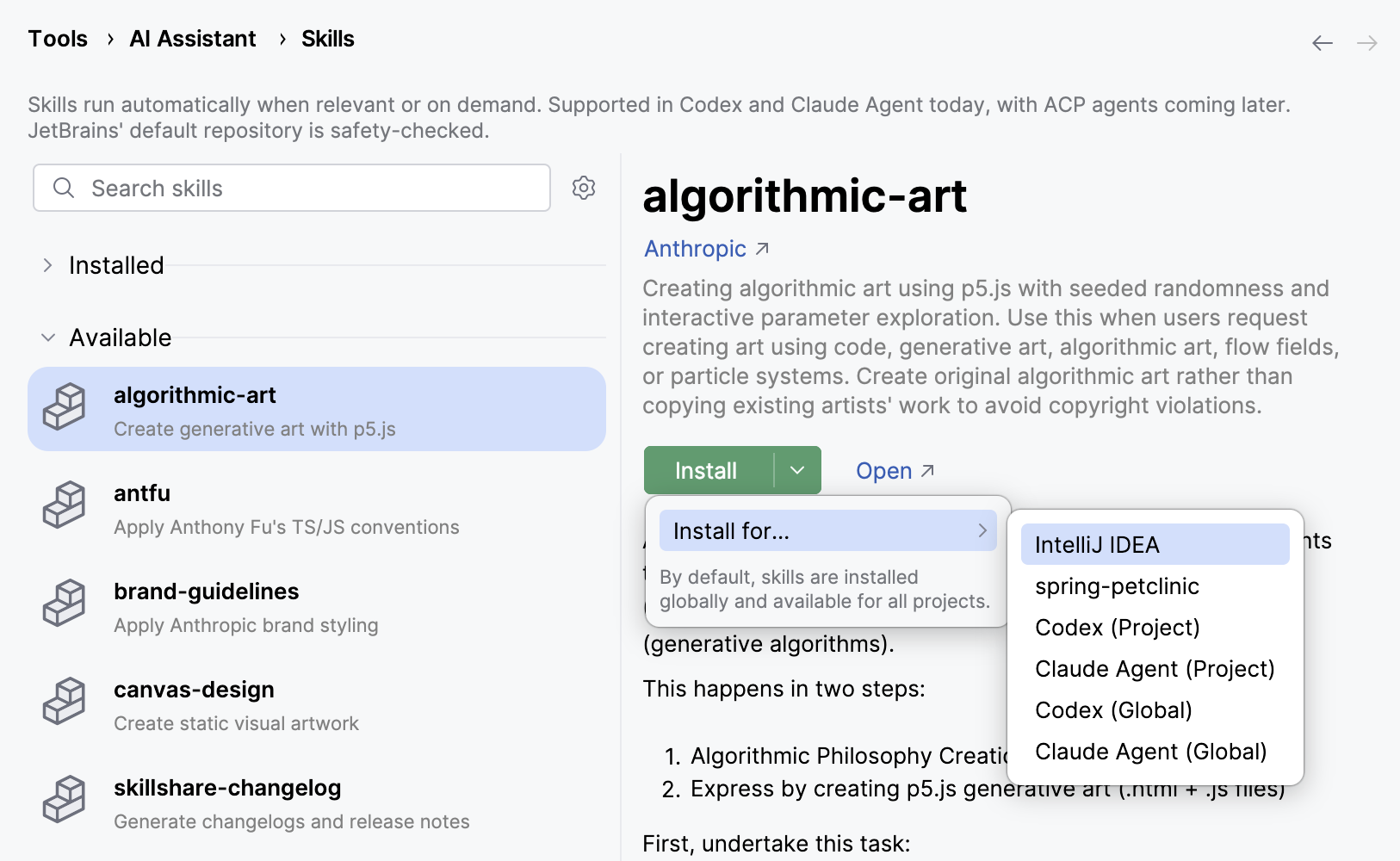
Task: Go forward with the right arrow
Action: [1367, 43]
